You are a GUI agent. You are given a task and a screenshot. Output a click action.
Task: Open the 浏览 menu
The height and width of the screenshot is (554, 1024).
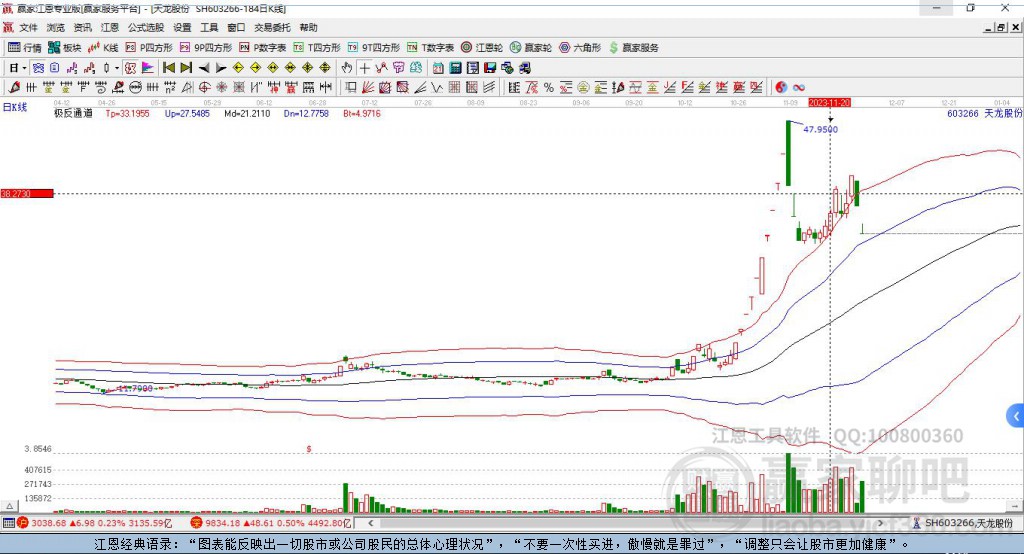56,27
